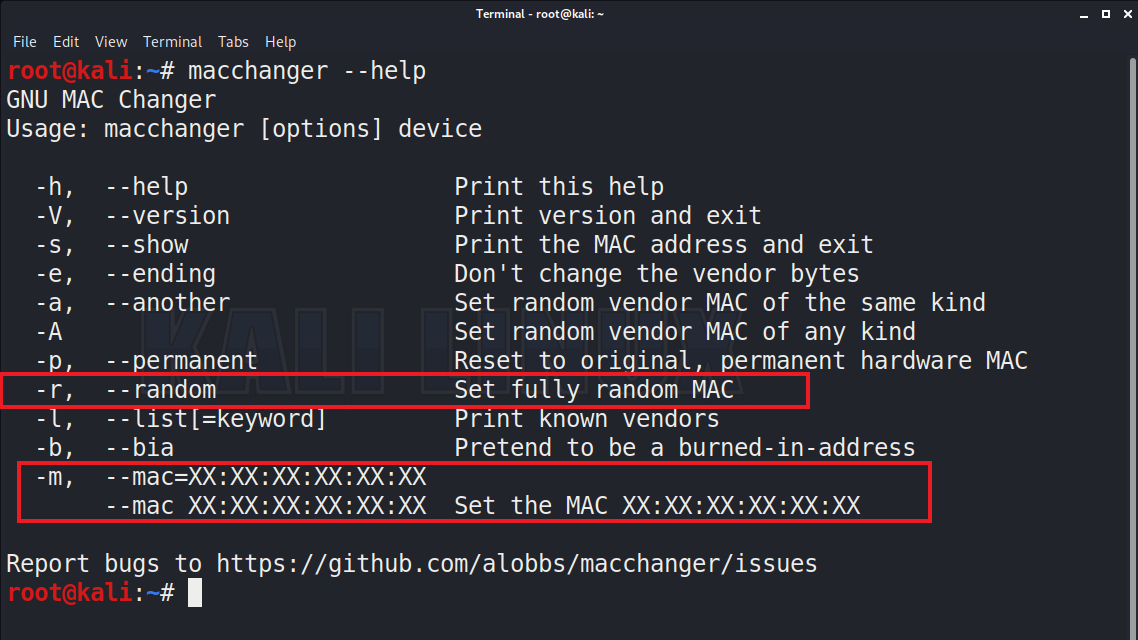Click the '--random' option text

click(161, 390)
